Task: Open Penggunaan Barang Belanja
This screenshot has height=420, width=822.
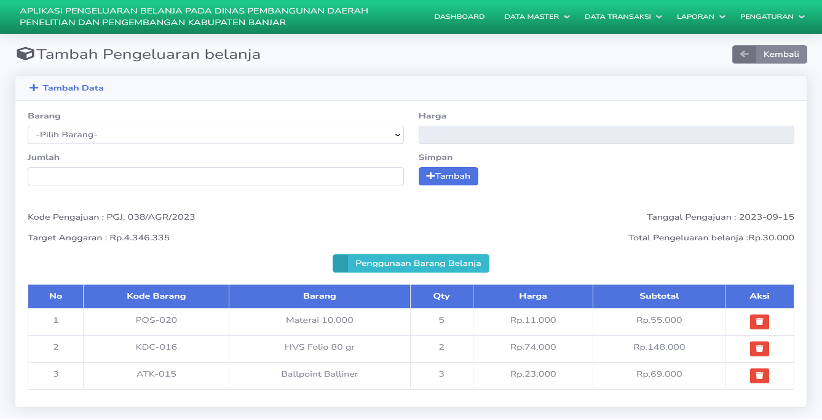Action: pos(411,263)
